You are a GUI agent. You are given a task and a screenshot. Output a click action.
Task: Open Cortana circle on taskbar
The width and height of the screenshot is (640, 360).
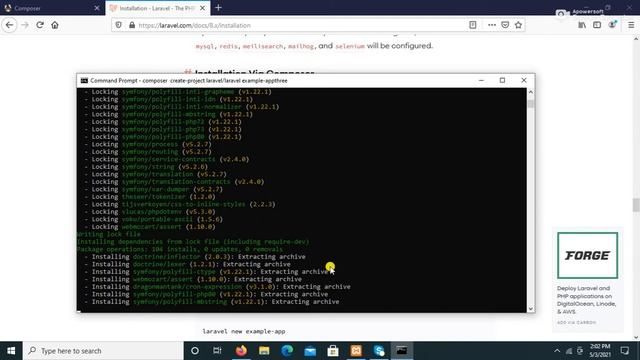195,351
